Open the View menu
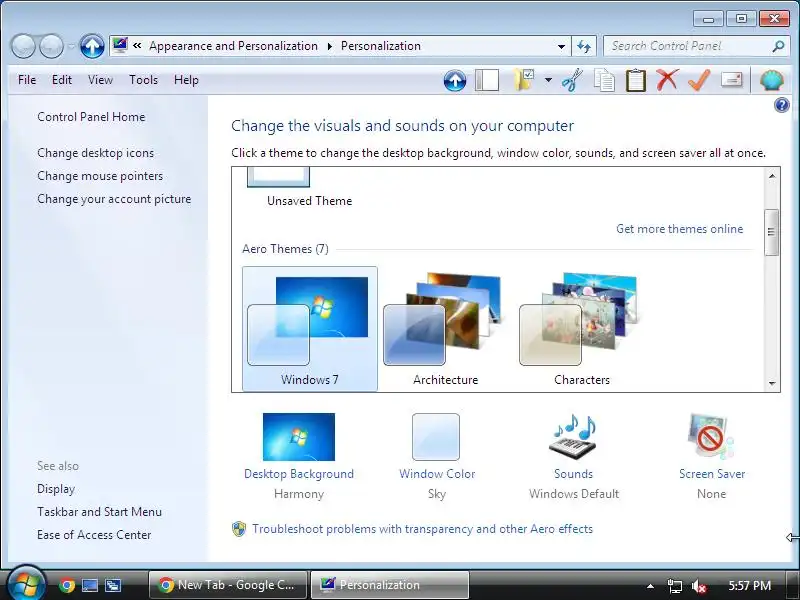This screenshot has height=600, width=800. (x=100, y=80)
